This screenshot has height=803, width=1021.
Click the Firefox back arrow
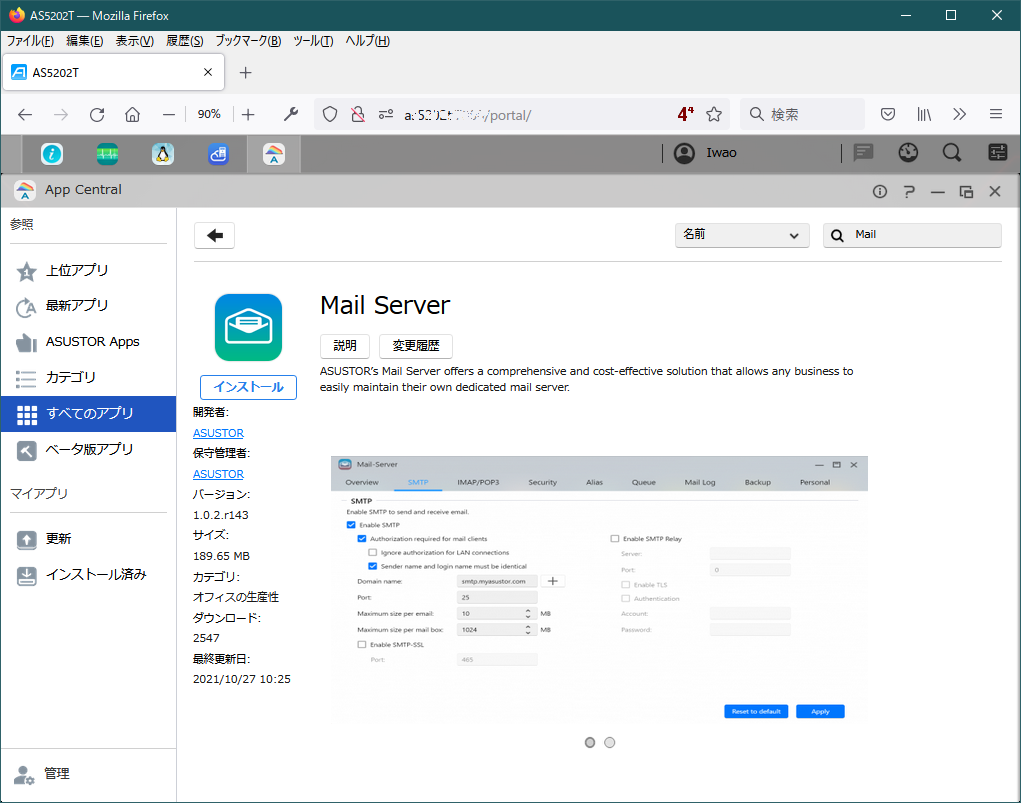pos(25,115)
